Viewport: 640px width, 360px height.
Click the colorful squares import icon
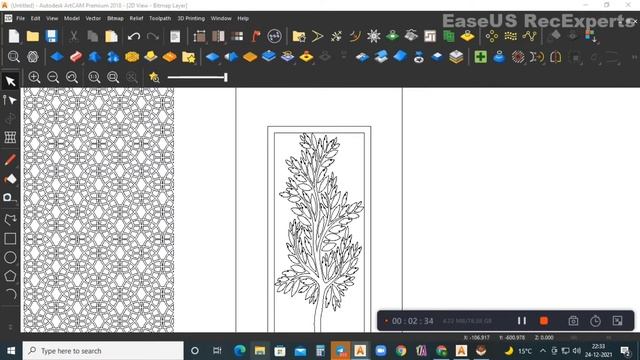[591, 36]
